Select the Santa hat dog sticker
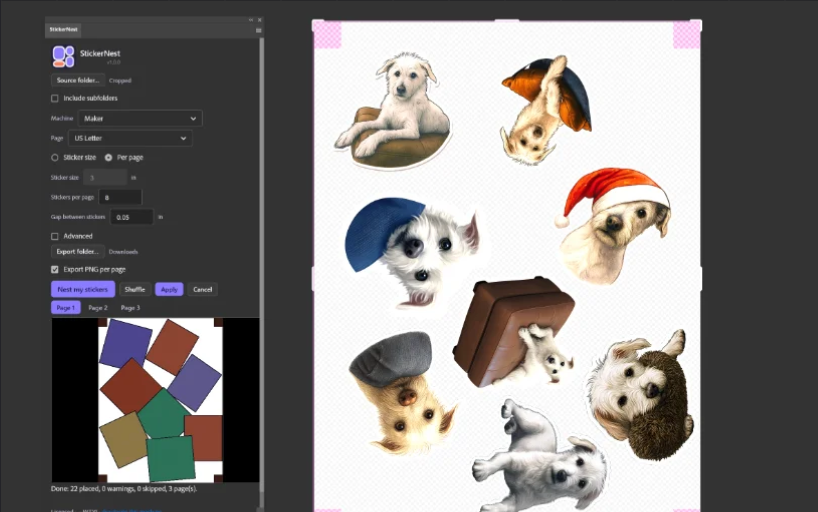 click(613, 224)
